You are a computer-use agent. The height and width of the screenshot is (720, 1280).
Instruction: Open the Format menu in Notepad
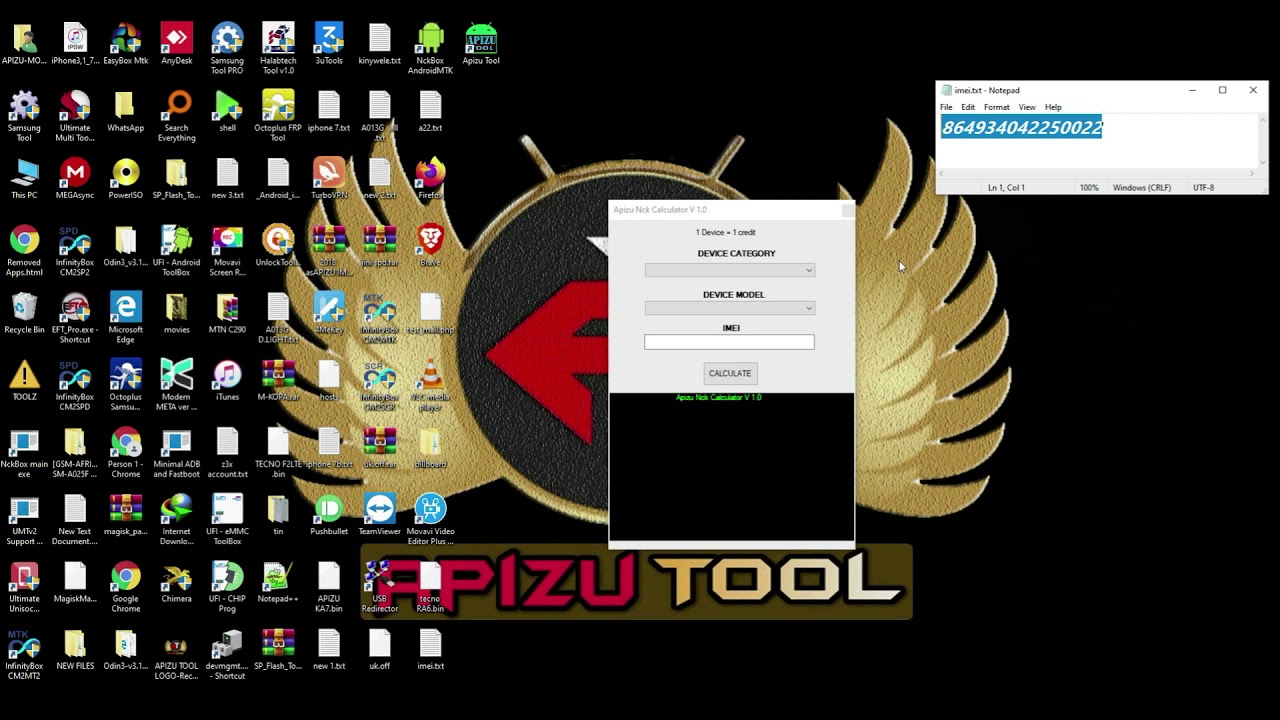click(996, 107)
